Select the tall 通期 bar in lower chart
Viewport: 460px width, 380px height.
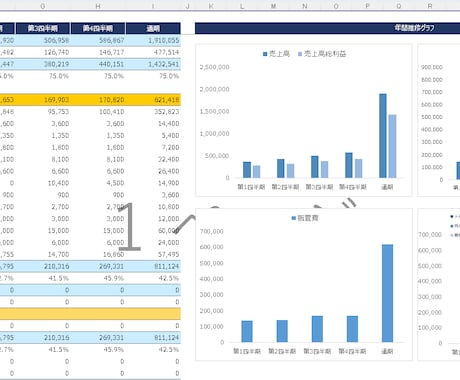pos(387,293)
